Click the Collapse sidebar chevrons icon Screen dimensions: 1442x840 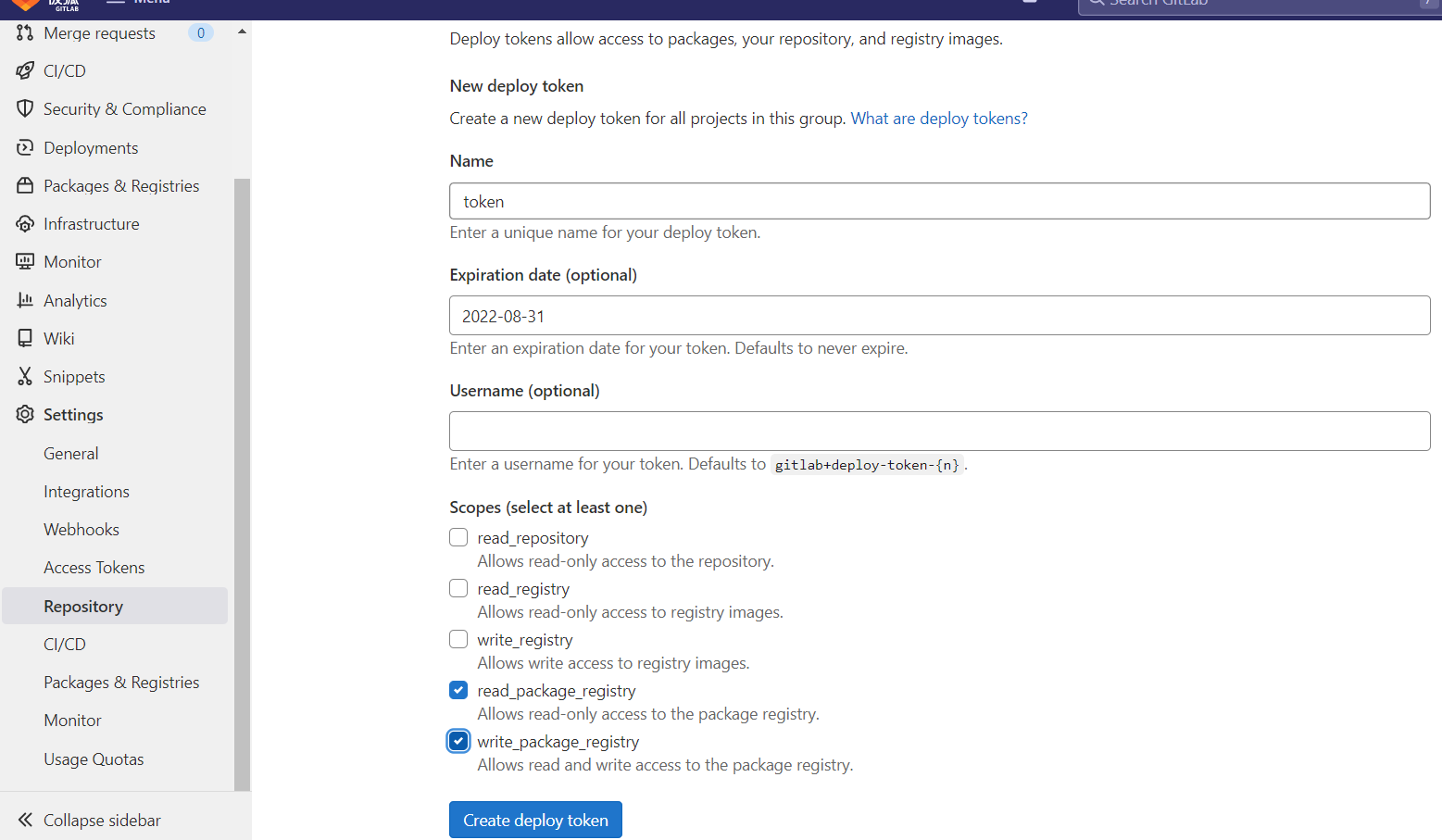pyautogui.click(x=25, y=820)
